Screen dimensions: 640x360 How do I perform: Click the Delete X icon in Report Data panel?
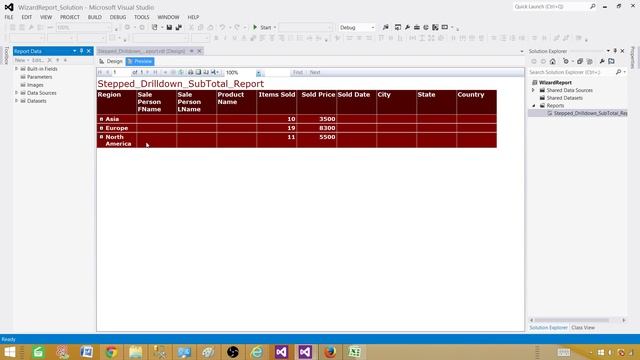tap(50, 60)
